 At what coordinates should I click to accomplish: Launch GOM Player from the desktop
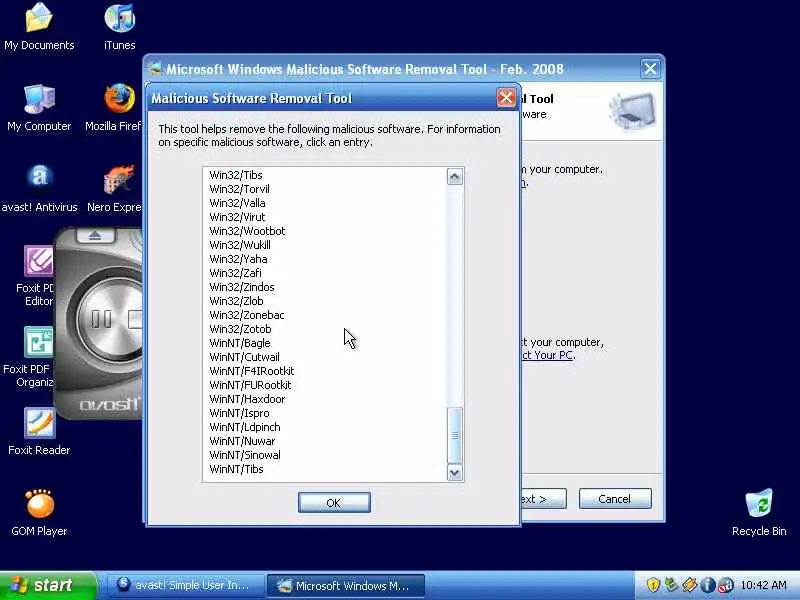click(39, 513)
